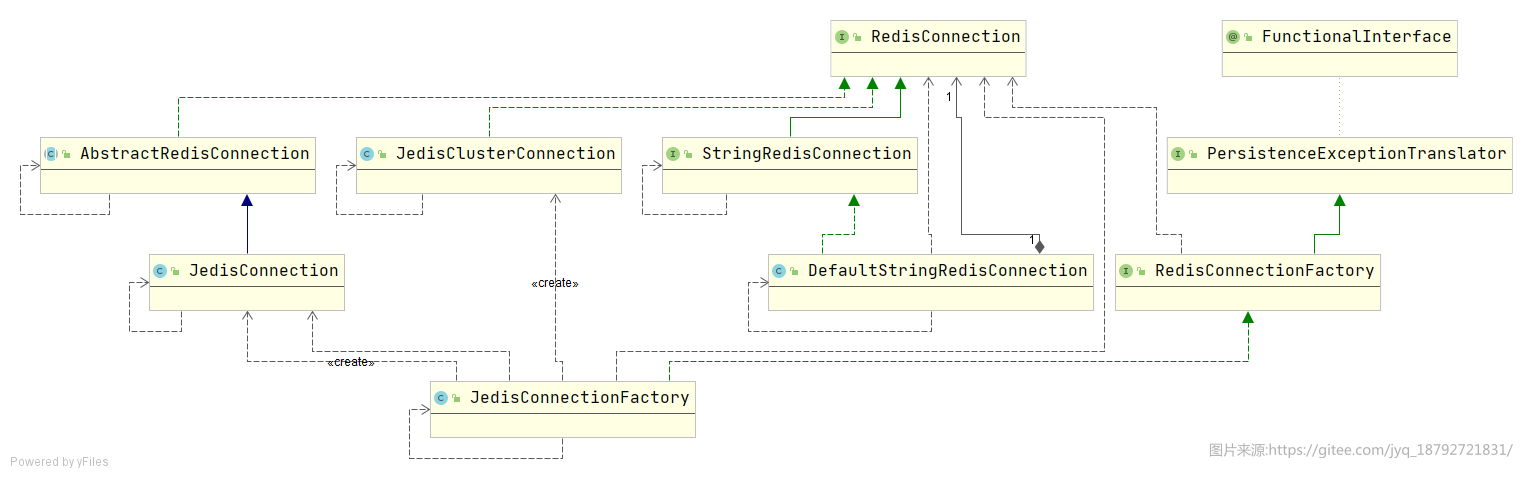Click the JedisConnection class icon
The image size is (1533, 478).
point(159,271)
